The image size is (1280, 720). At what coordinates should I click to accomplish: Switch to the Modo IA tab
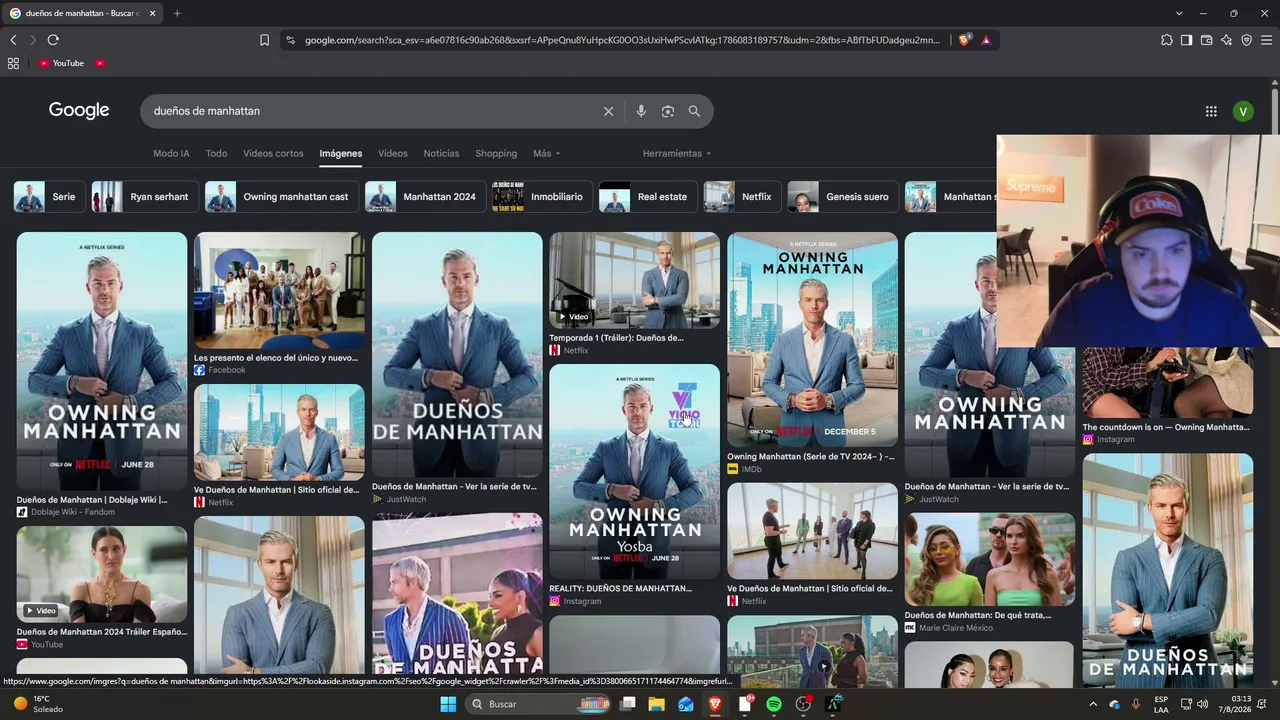[171, 153]
